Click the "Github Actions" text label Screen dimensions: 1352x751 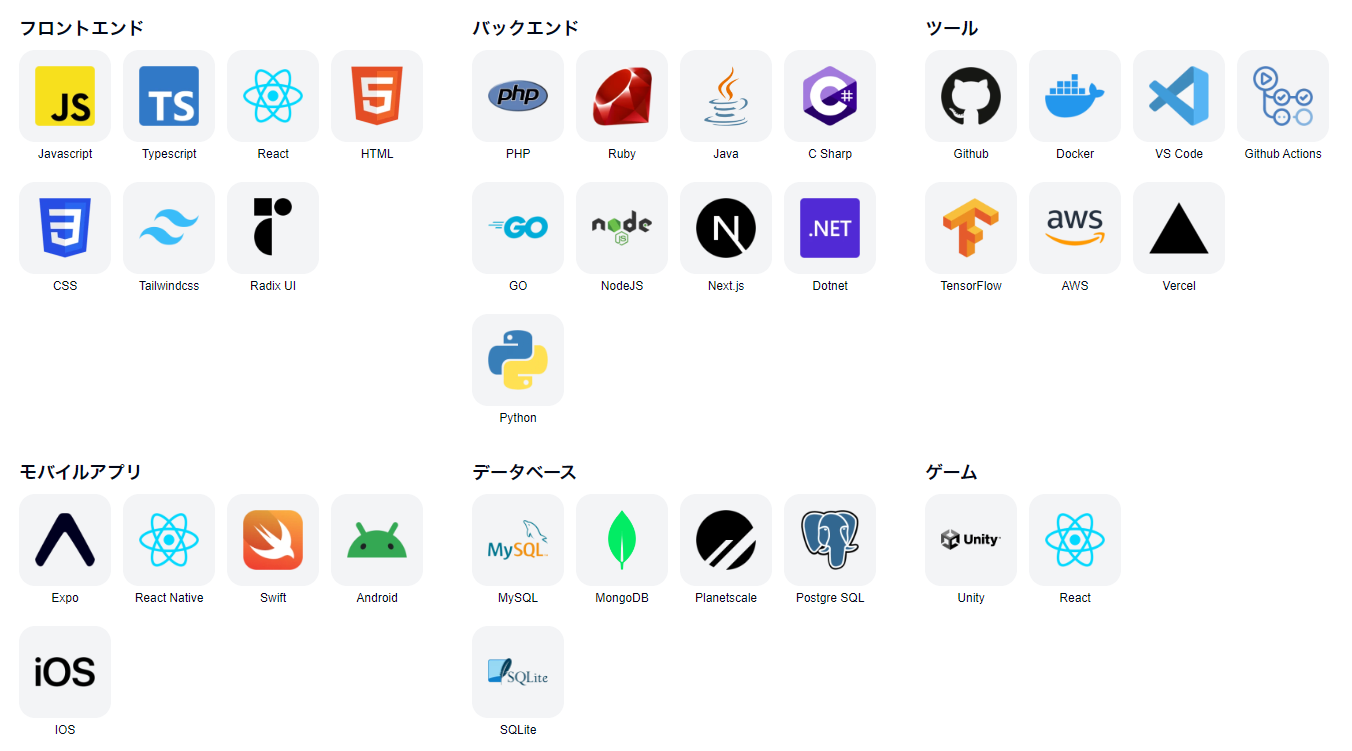click(x=1283, y=154)
